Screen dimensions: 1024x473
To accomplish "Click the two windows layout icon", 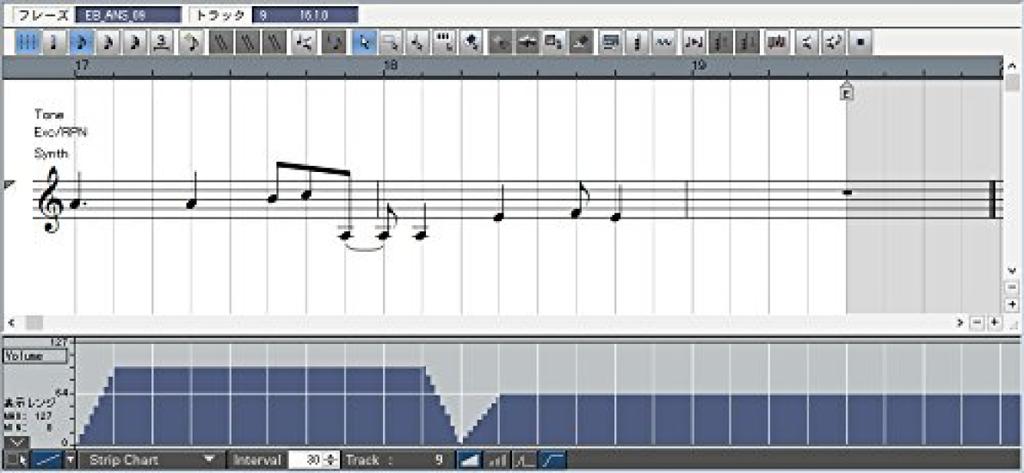I will click(x=553, y=42).
